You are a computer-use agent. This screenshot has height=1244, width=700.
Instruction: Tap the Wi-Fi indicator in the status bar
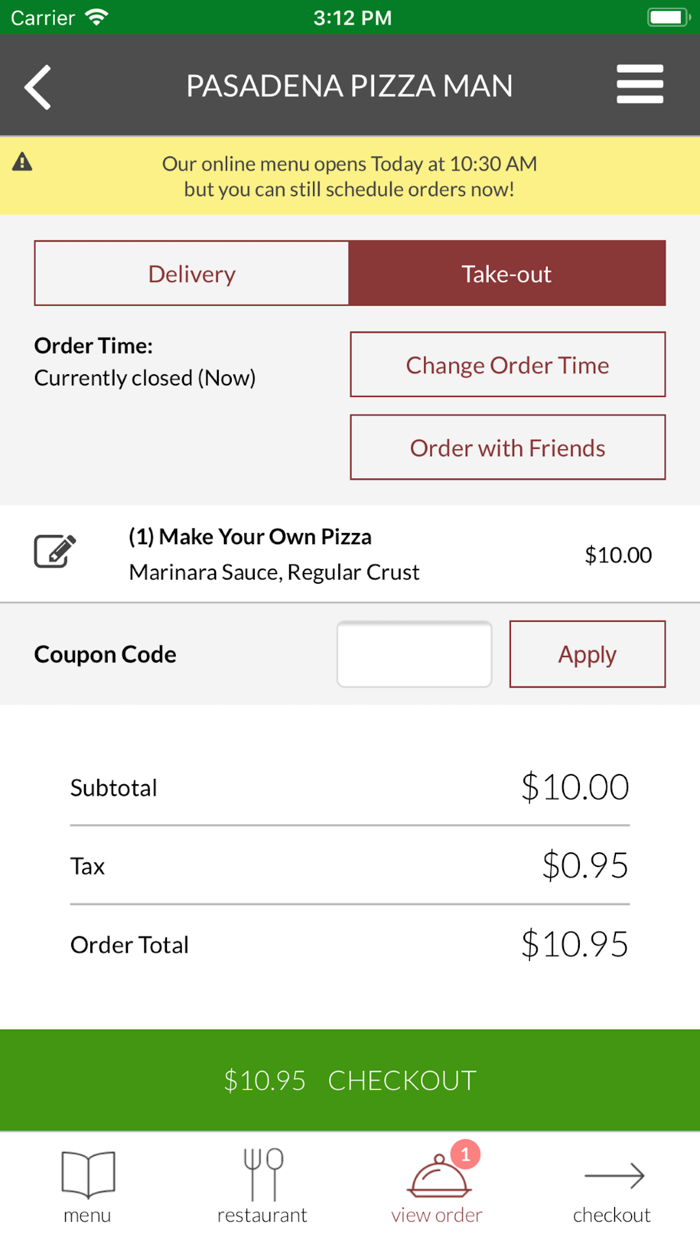coord(95,16)
